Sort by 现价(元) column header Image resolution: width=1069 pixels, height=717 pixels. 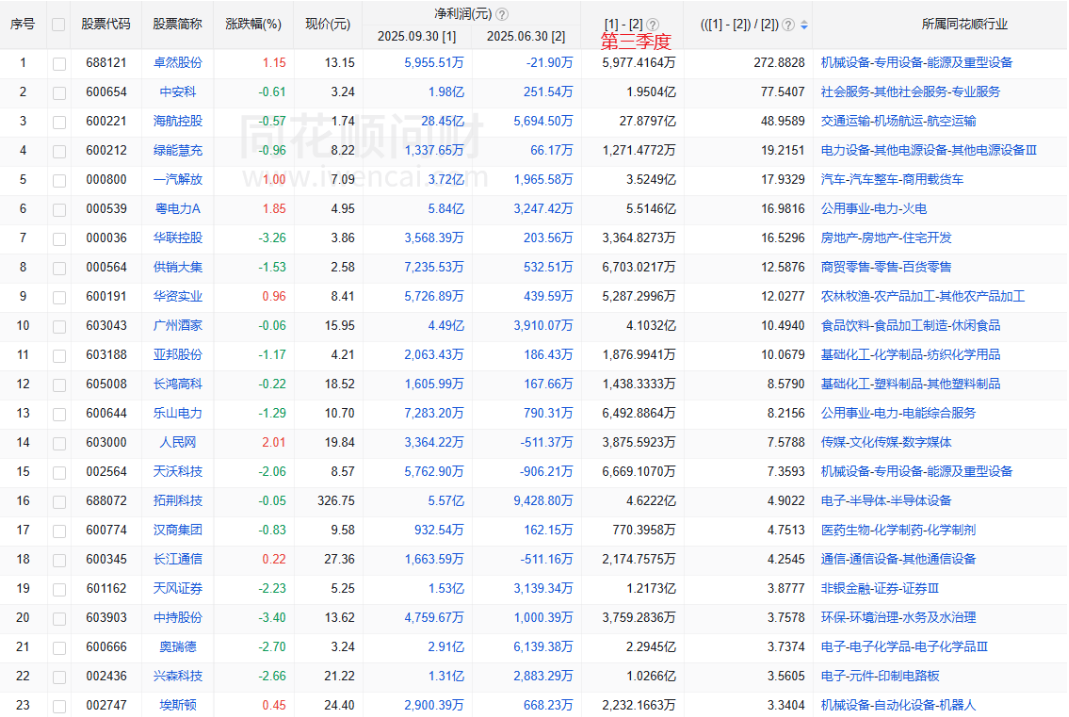327,24
